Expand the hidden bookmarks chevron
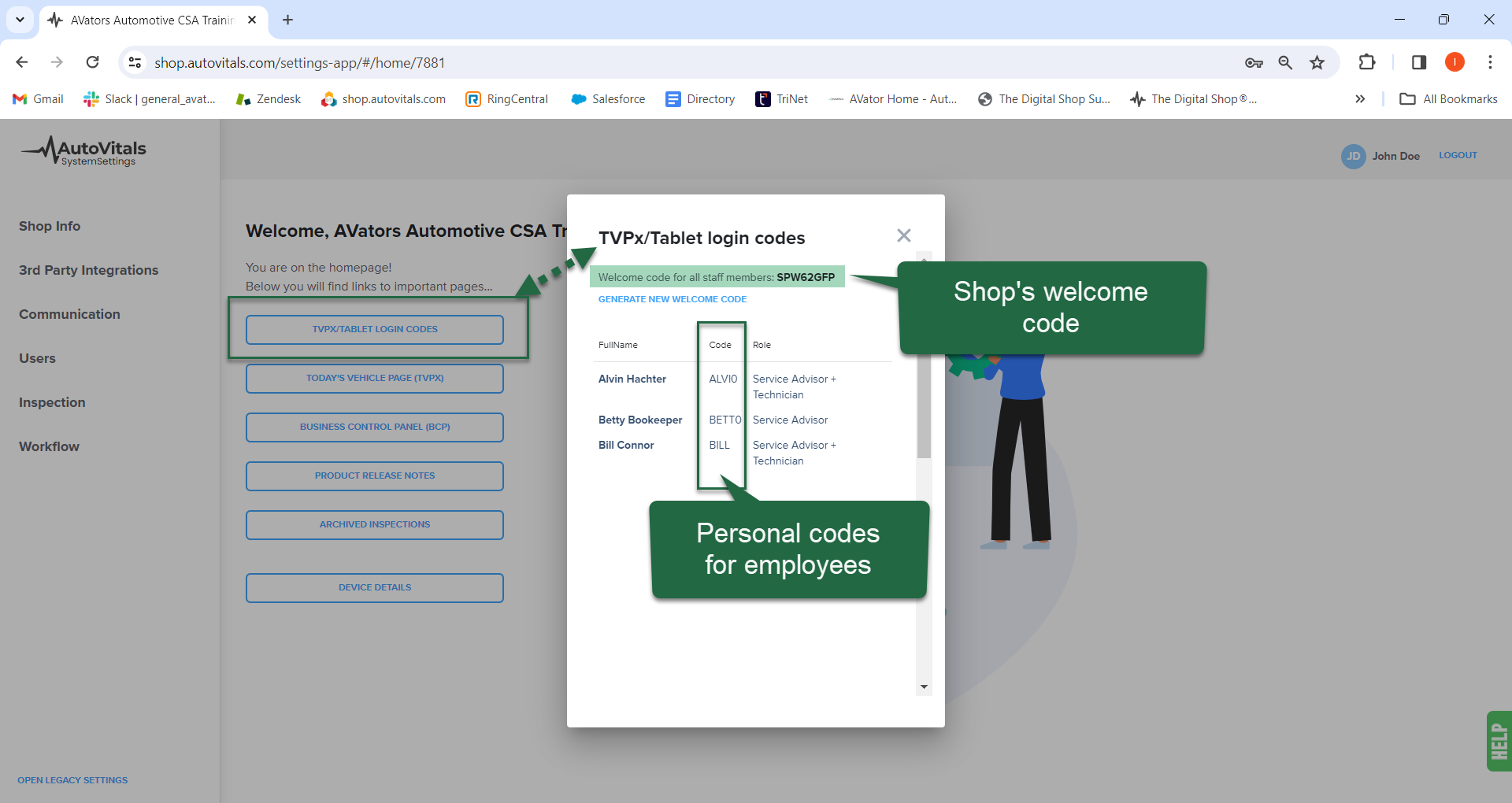Viewport: 1512px width, 803px height. click(1359, 99)
